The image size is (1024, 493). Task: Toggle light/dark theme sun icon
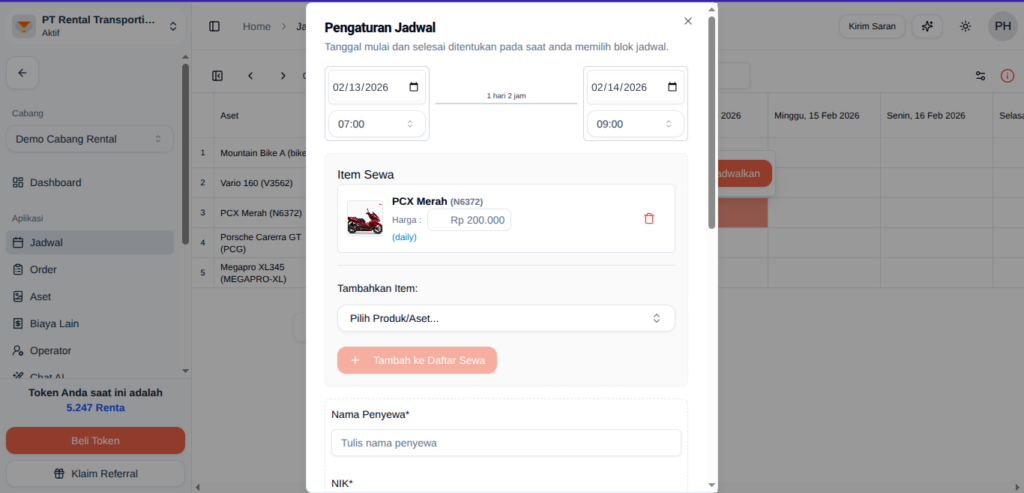[965, 27]
